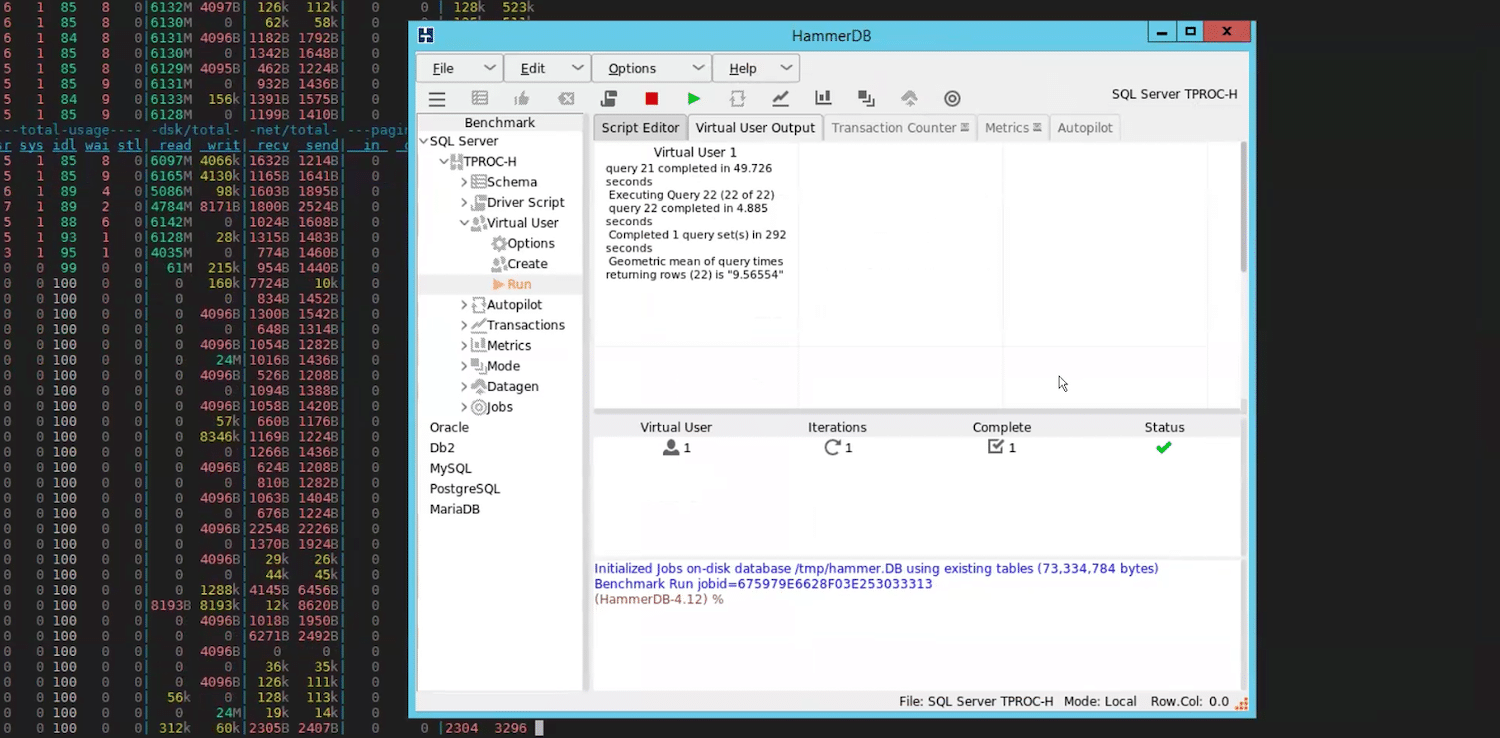This screenshot has width=1500, height=738.
Task: Click the Schema tree node icon
Action: click(478, 182)
